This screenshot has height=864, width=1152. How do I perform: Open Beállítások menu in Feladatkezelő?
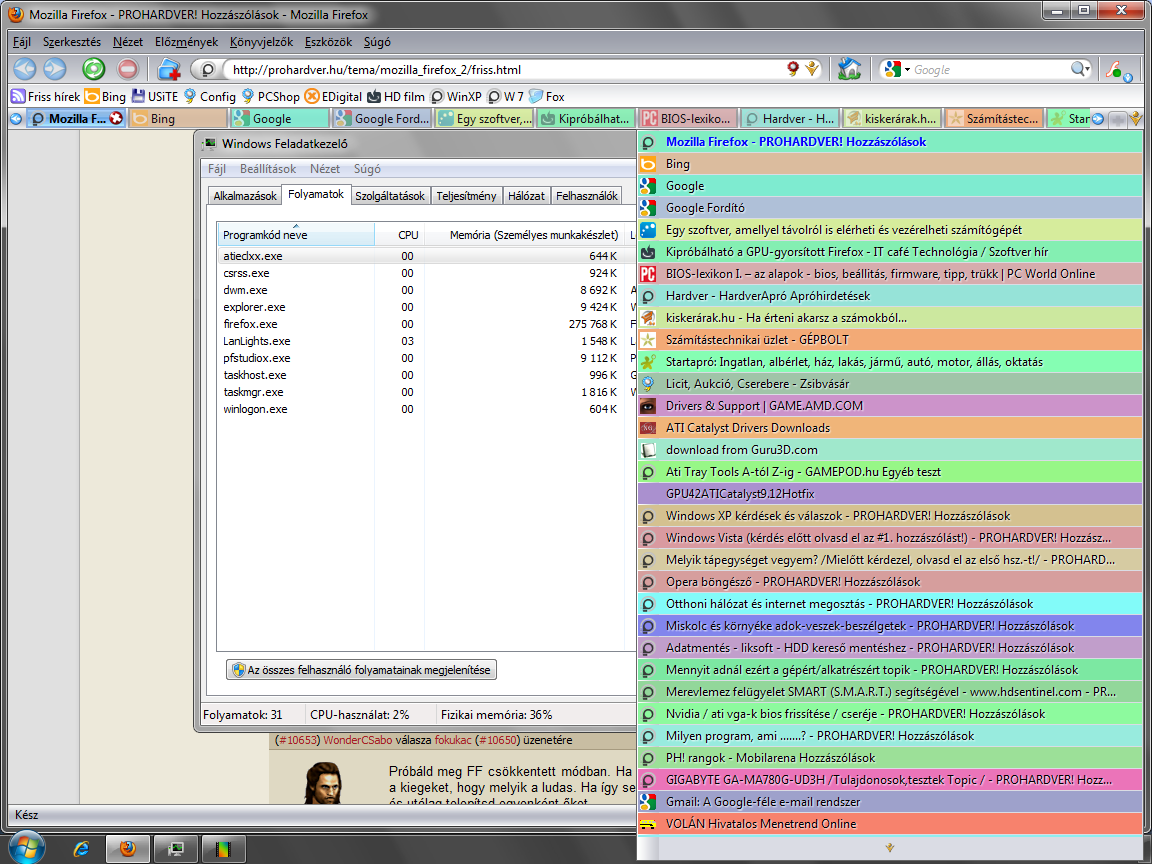pyautogui.click(x=267, y=169)
